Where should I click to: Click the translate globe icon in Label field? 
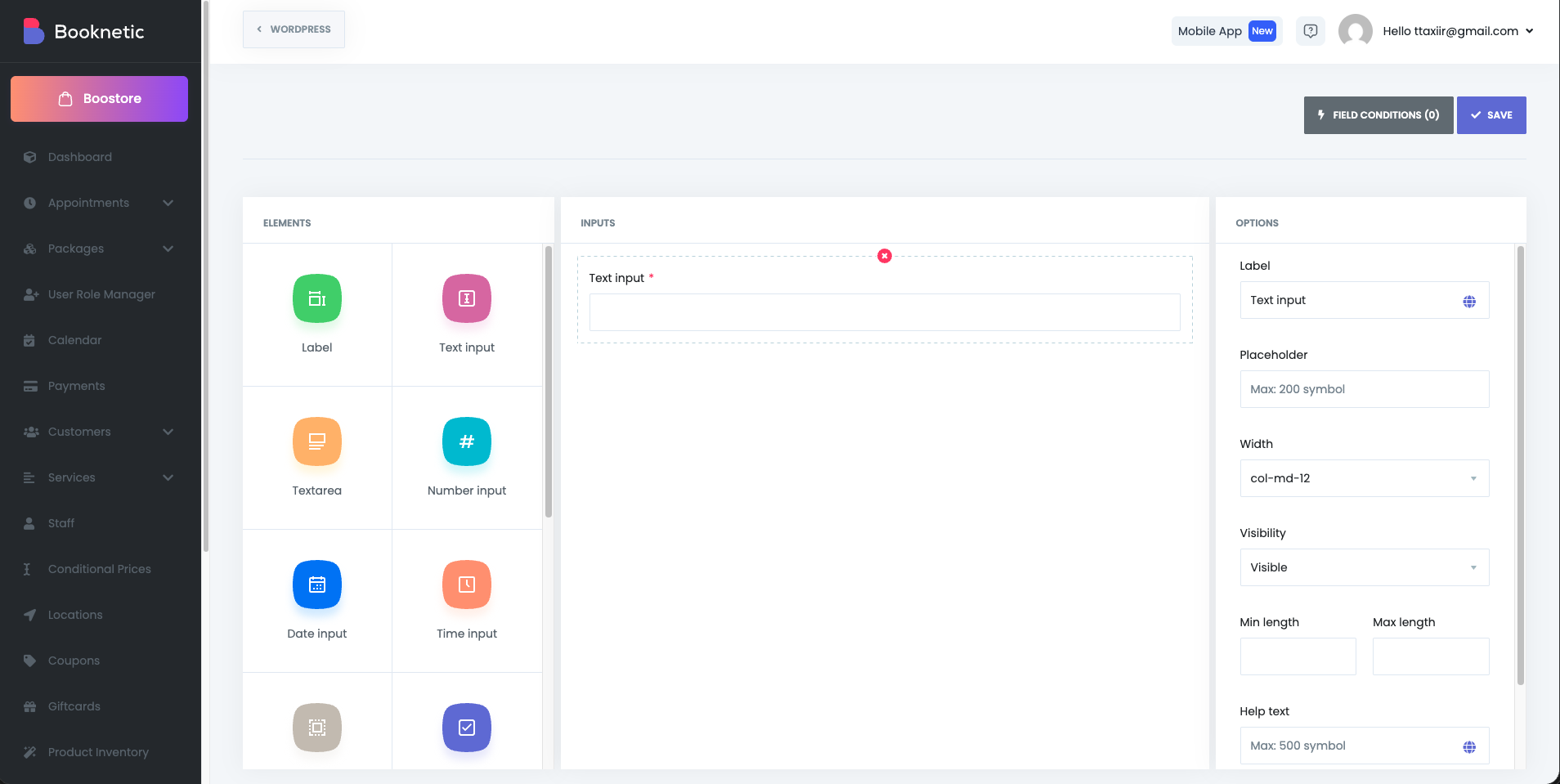coord(1468,302)
